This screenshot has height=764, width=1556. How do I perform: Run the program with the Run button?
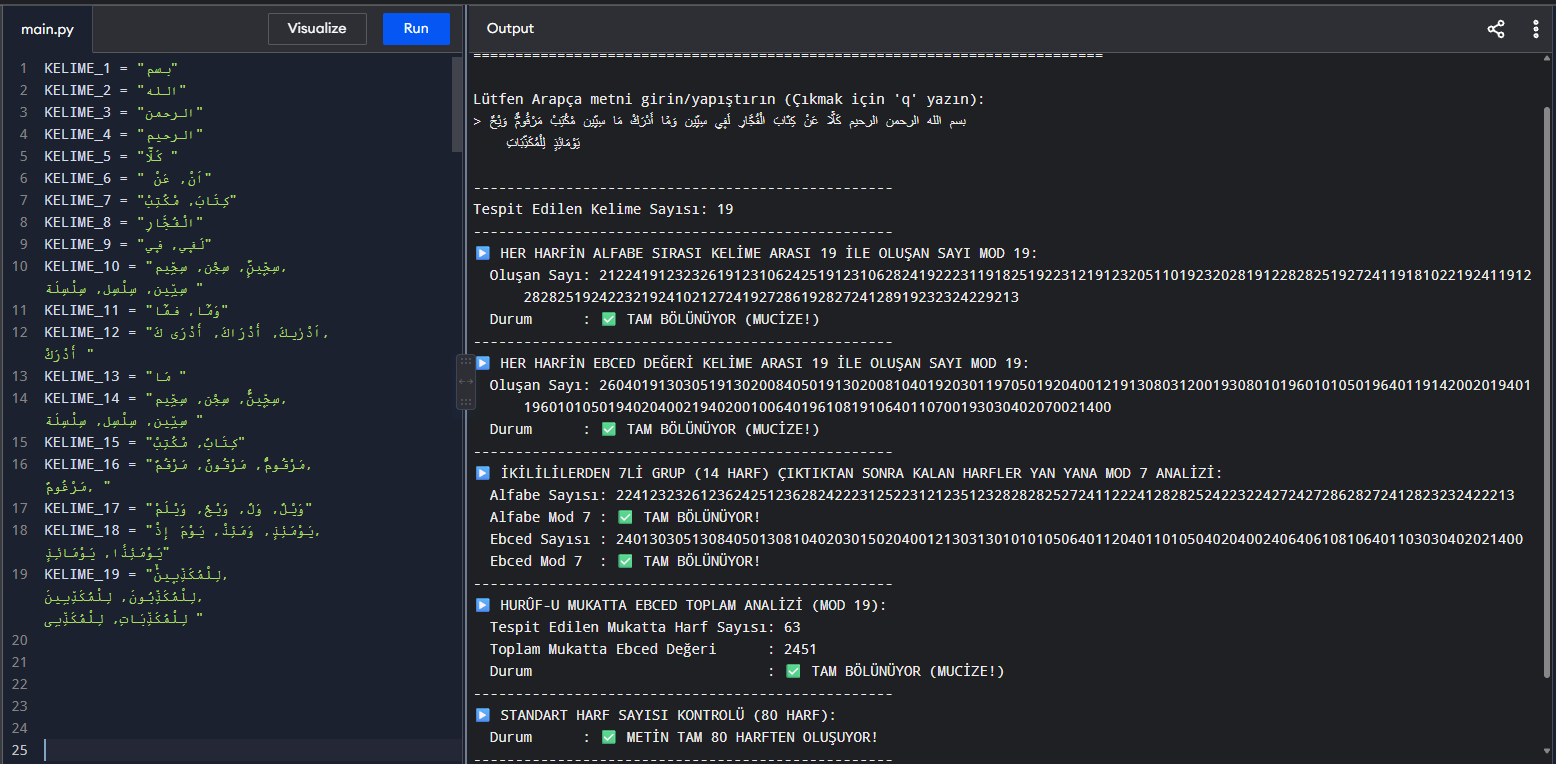pos(416,29)
